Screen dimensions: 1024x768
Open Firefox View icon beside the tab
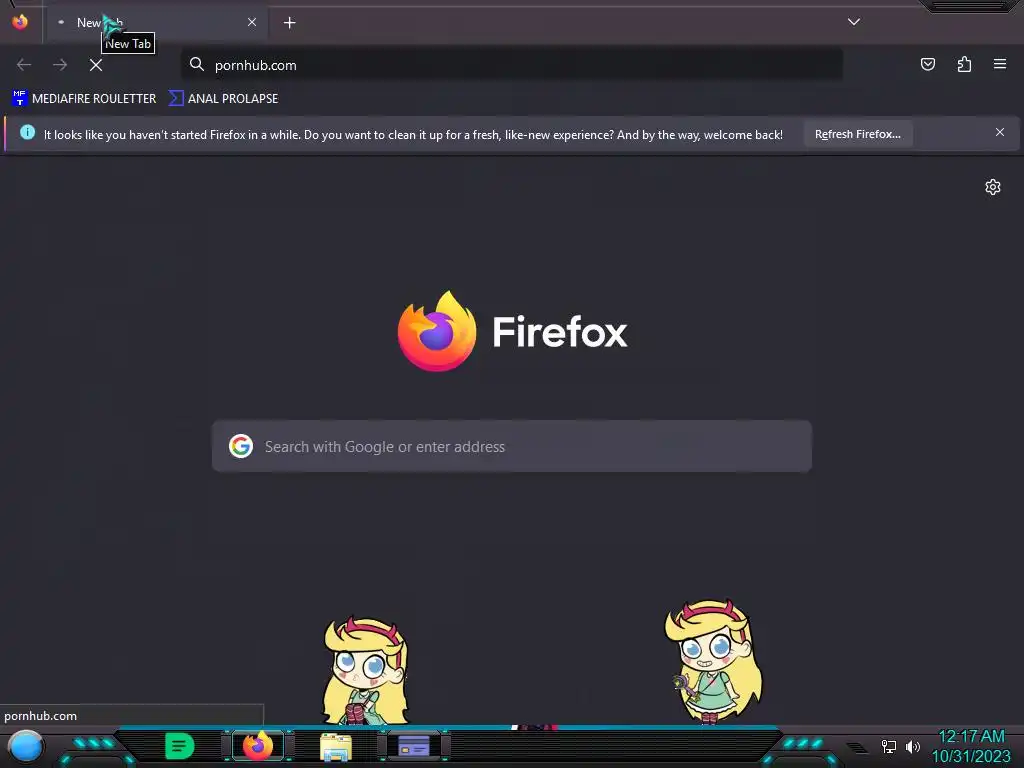tap(20, 22)
